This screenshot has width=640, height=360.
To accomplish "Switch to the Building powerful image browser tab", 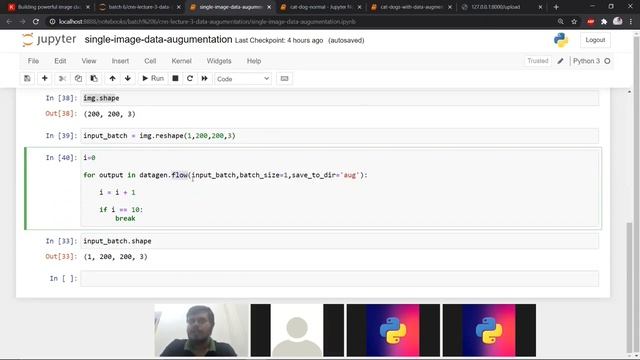I will [x=49, y=7].
